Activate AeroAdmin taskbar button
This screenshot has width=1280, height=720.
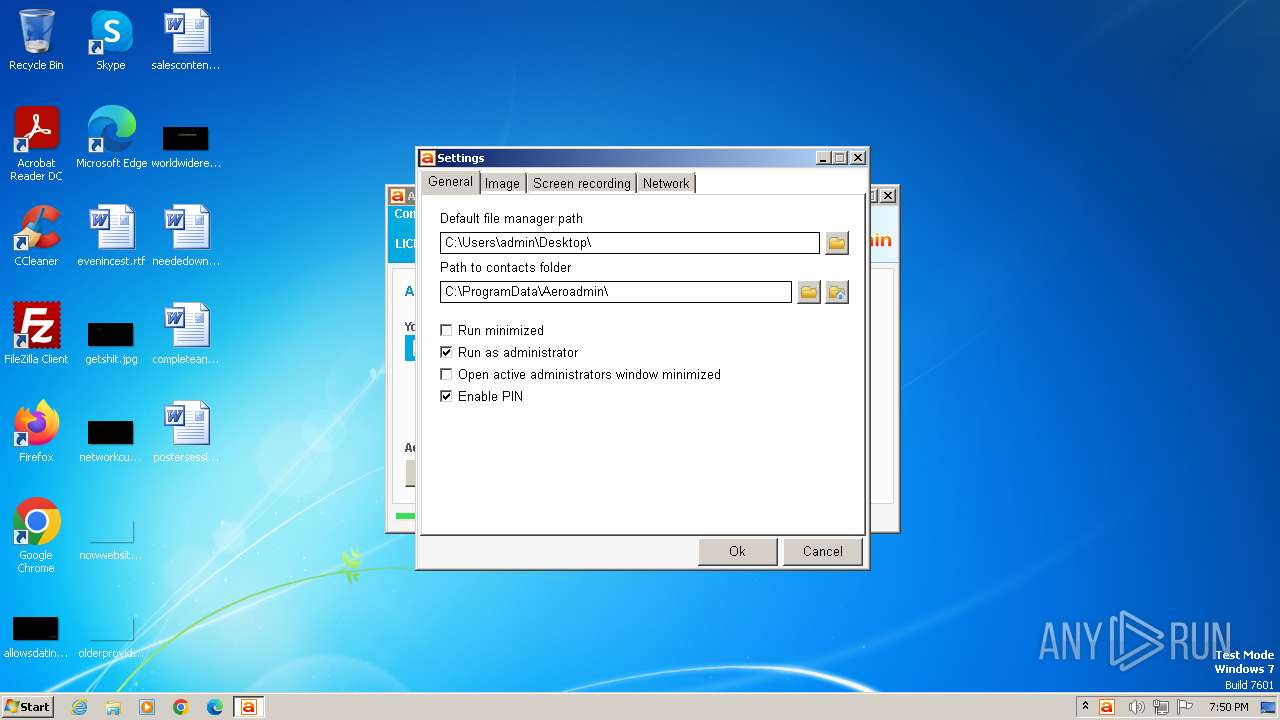(249, 707)
